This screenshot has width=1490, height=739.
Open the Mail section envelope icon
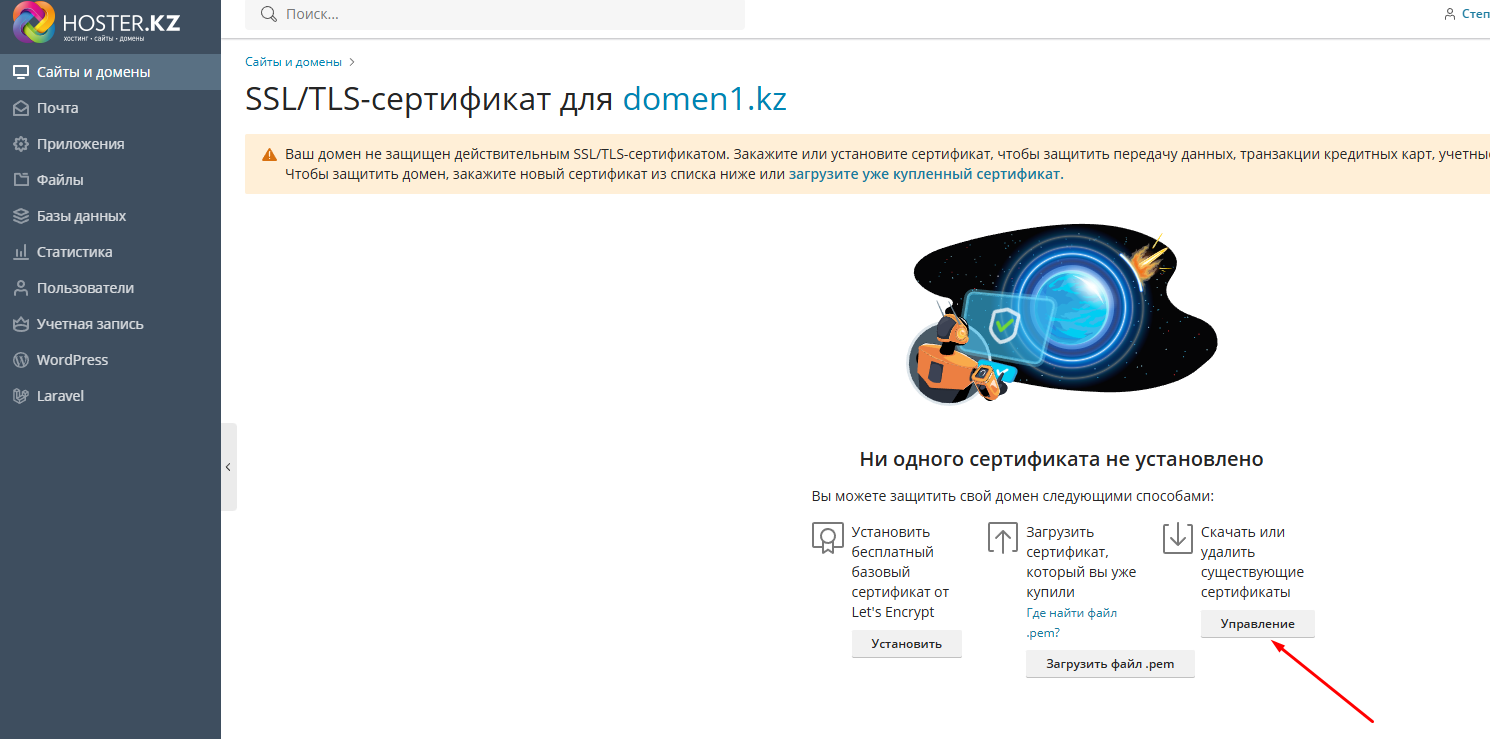click(20, 108)
